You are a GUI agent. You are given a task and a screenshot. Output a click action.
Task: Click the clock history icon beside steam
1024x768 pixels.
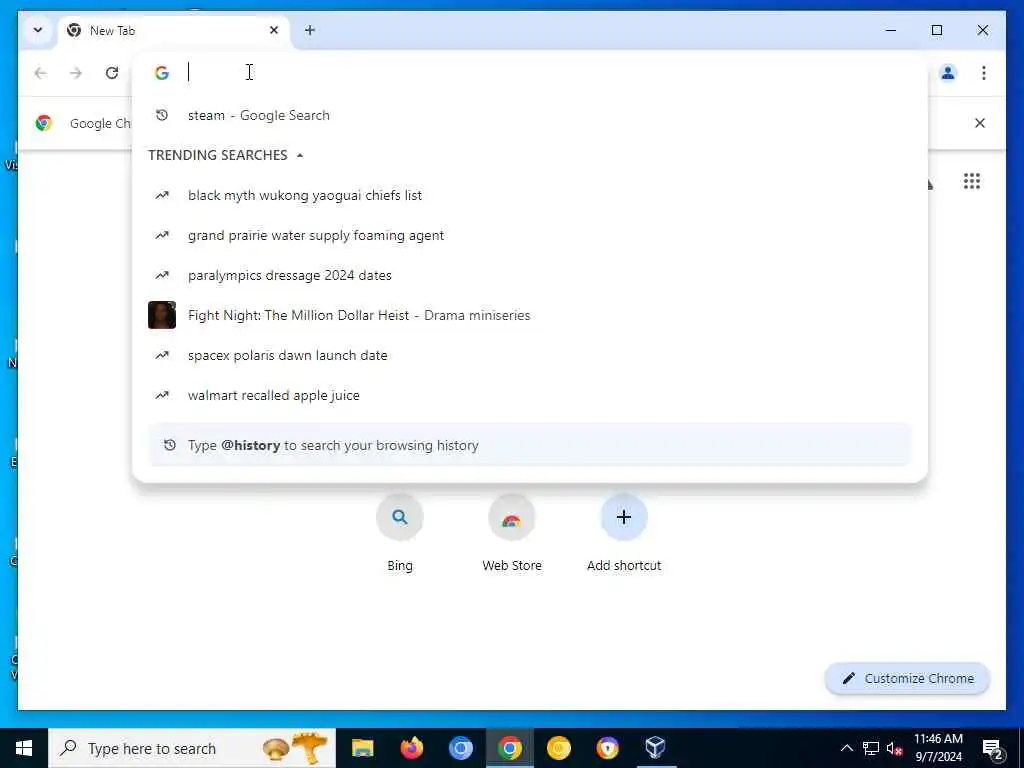click(x=162, y=116)
